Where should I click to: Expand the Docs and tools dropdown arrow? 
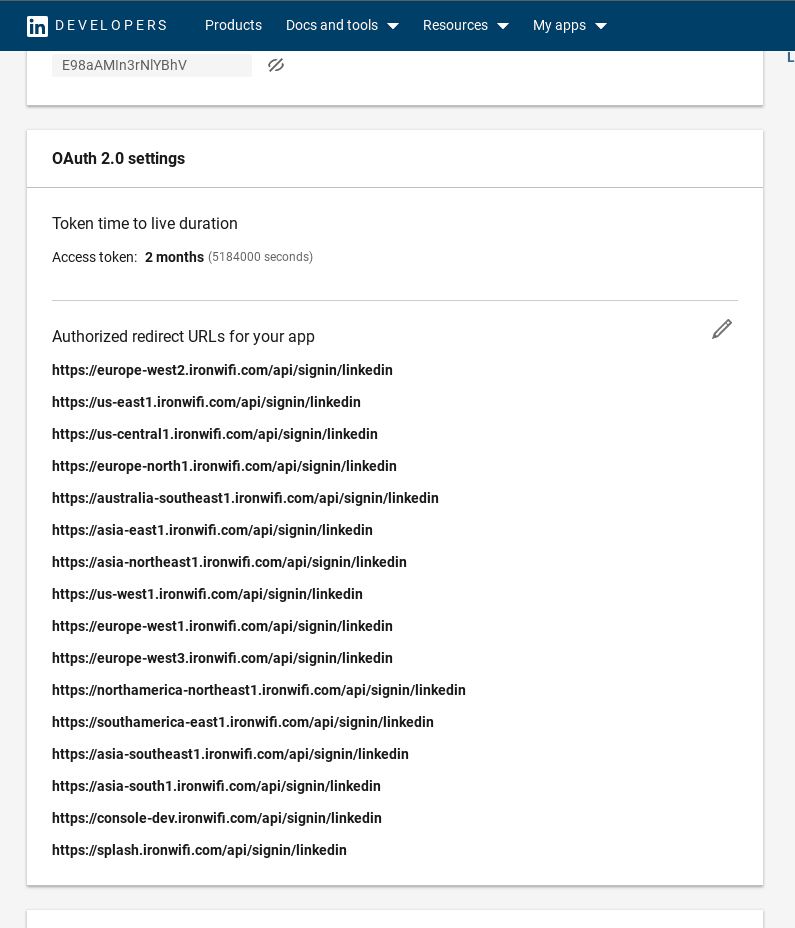[392, 26]
